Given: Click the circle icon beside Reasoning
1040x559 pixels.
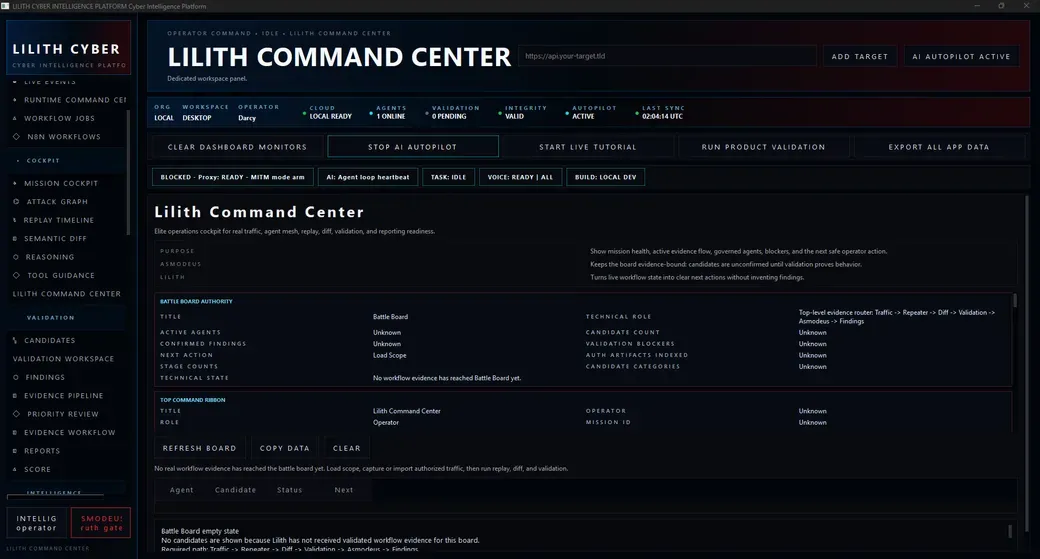Looking at the screenshot, I should point(16,257).
